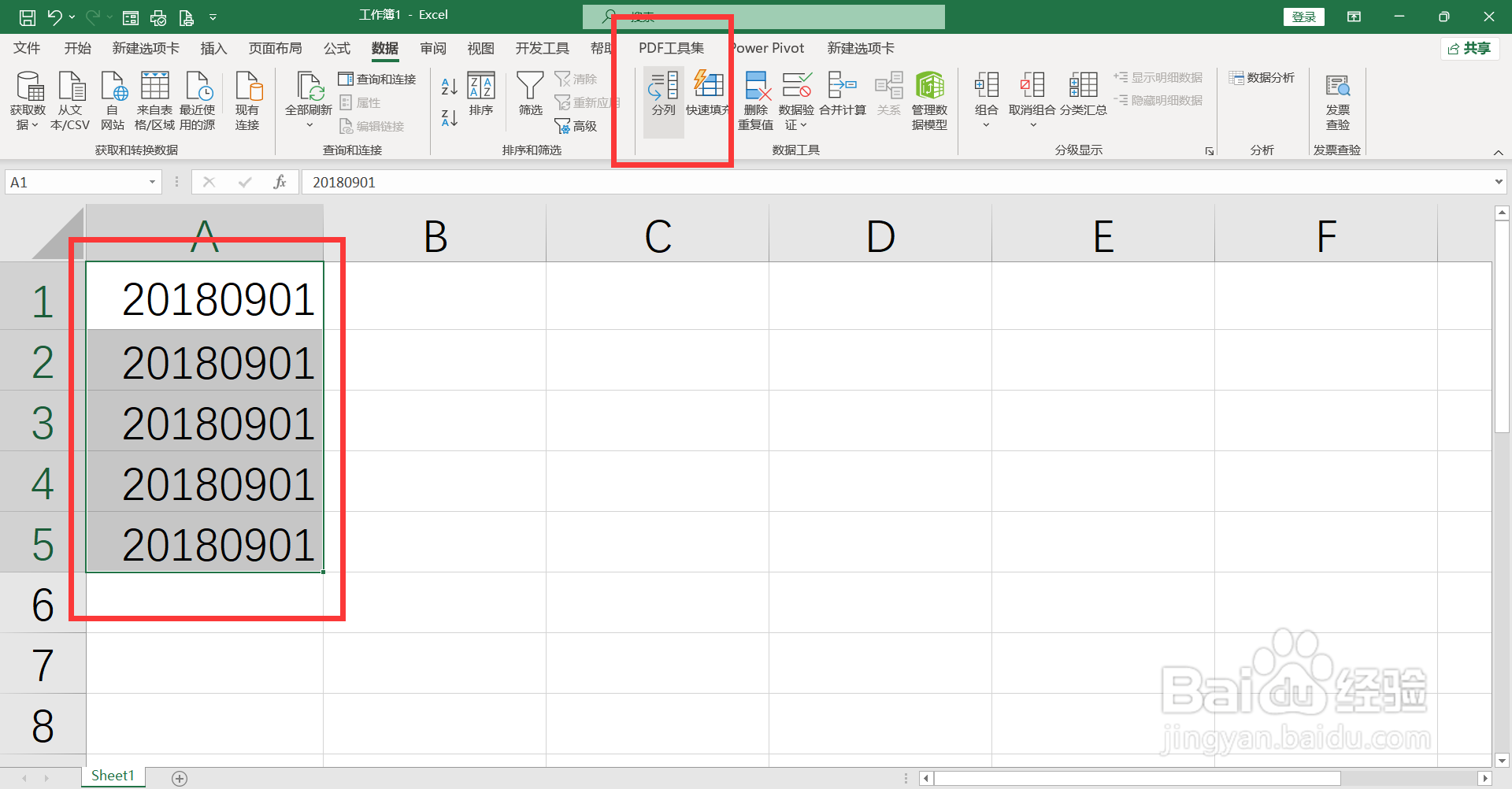This screenshot has width=1512, height=789.
Task: Open the Outline (分级显示) dialog launcher
Action: click(1210, 151)
